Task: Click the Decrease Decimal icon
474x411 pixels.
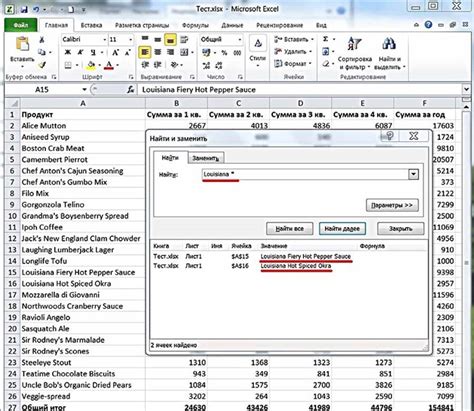Action: point(219,65)
